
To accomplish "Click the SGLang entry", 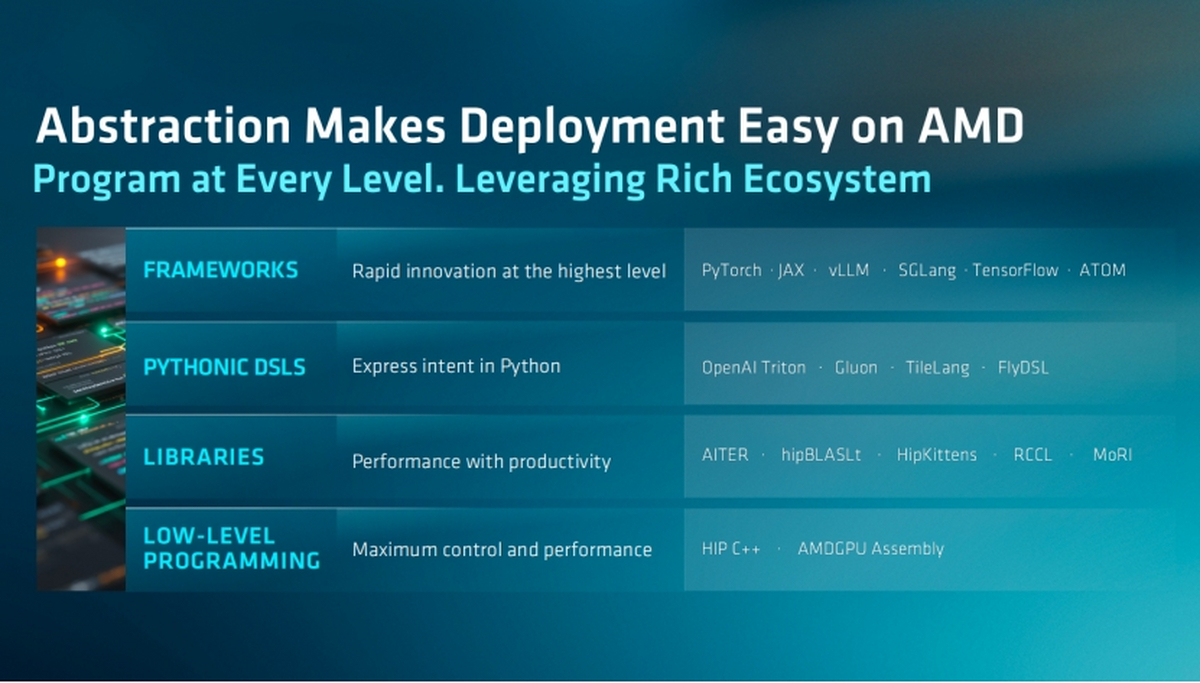I will 927,270.
